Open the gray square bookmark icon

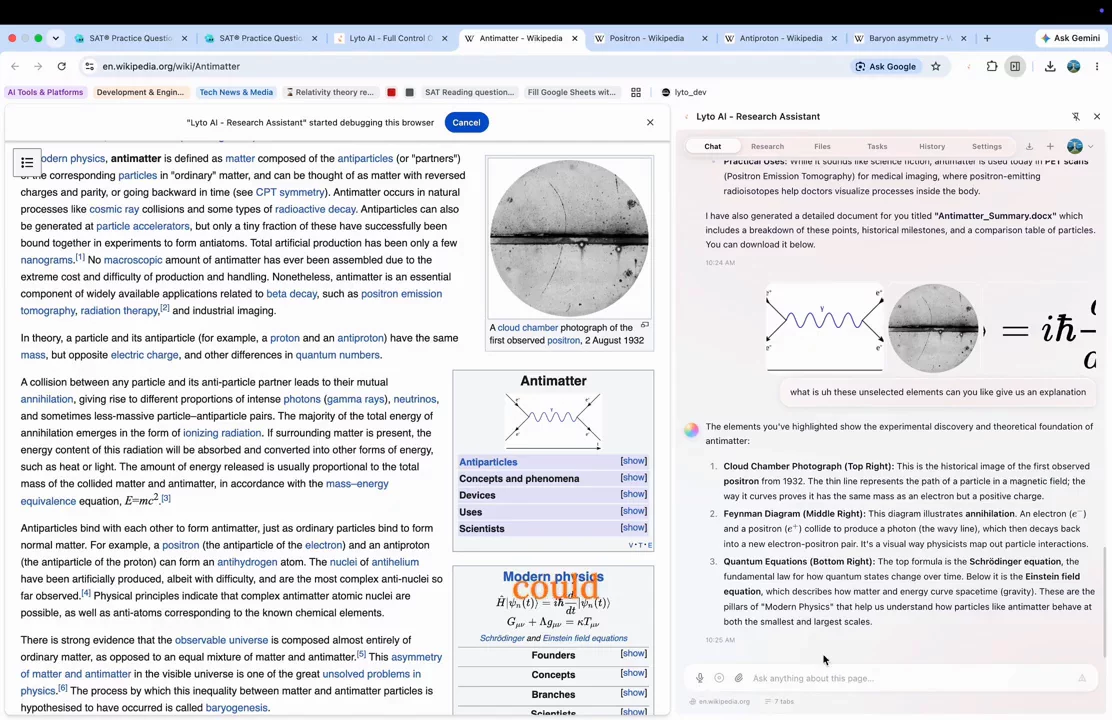pyautogui.click(x=409, y=92)
